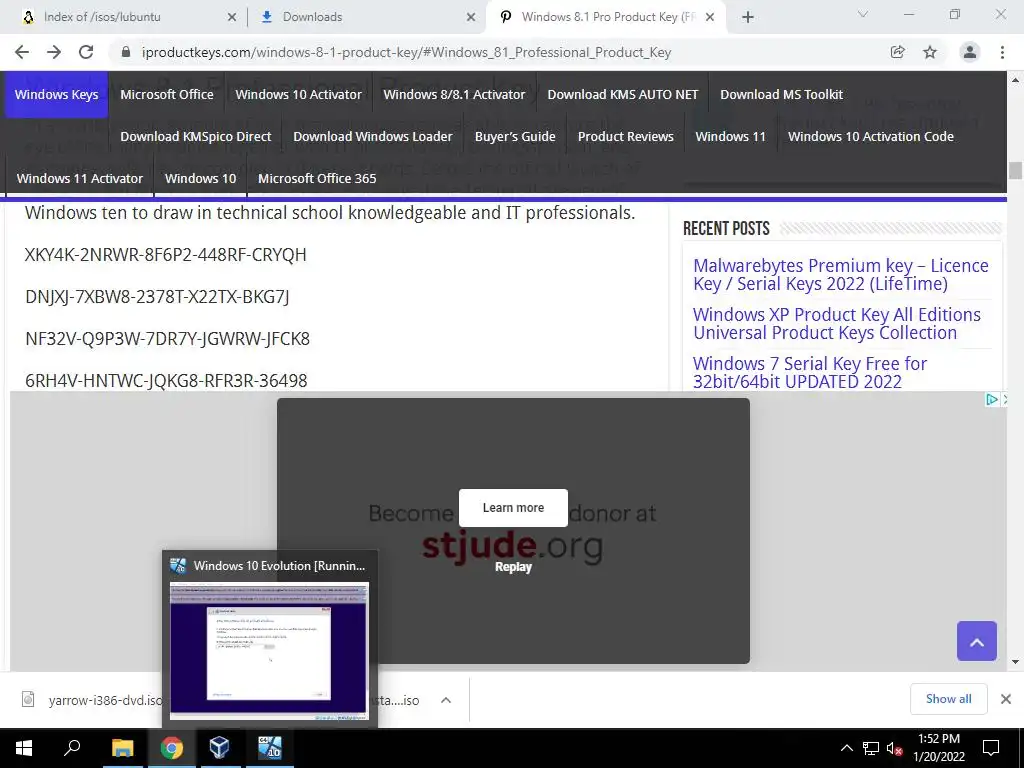Click the purple scroll-to-top arrow button
The image size is (1024, 768).
tap(977, 641)
